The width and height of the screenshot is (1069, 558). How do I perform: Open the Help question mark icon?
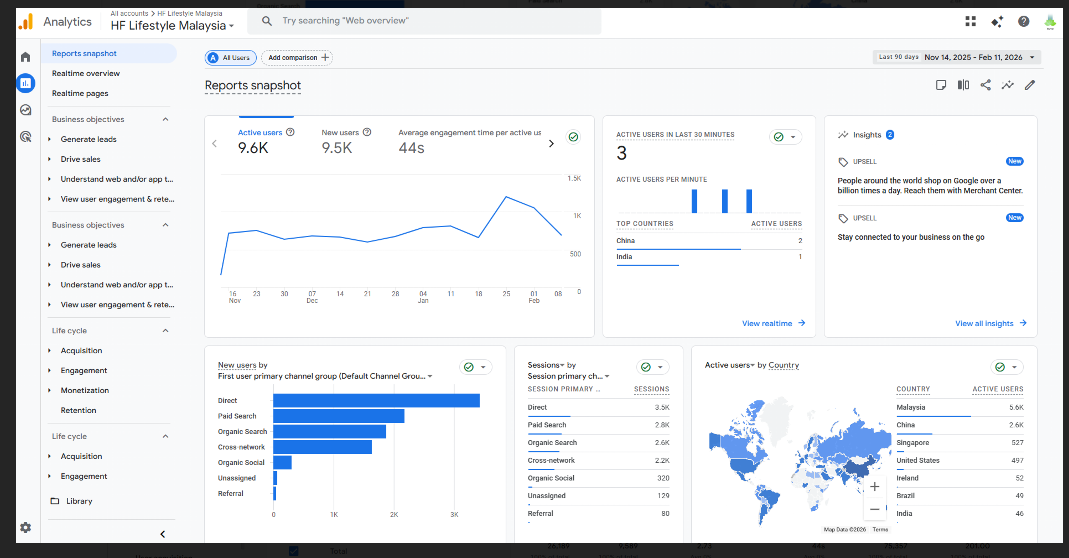(1023, 21)
